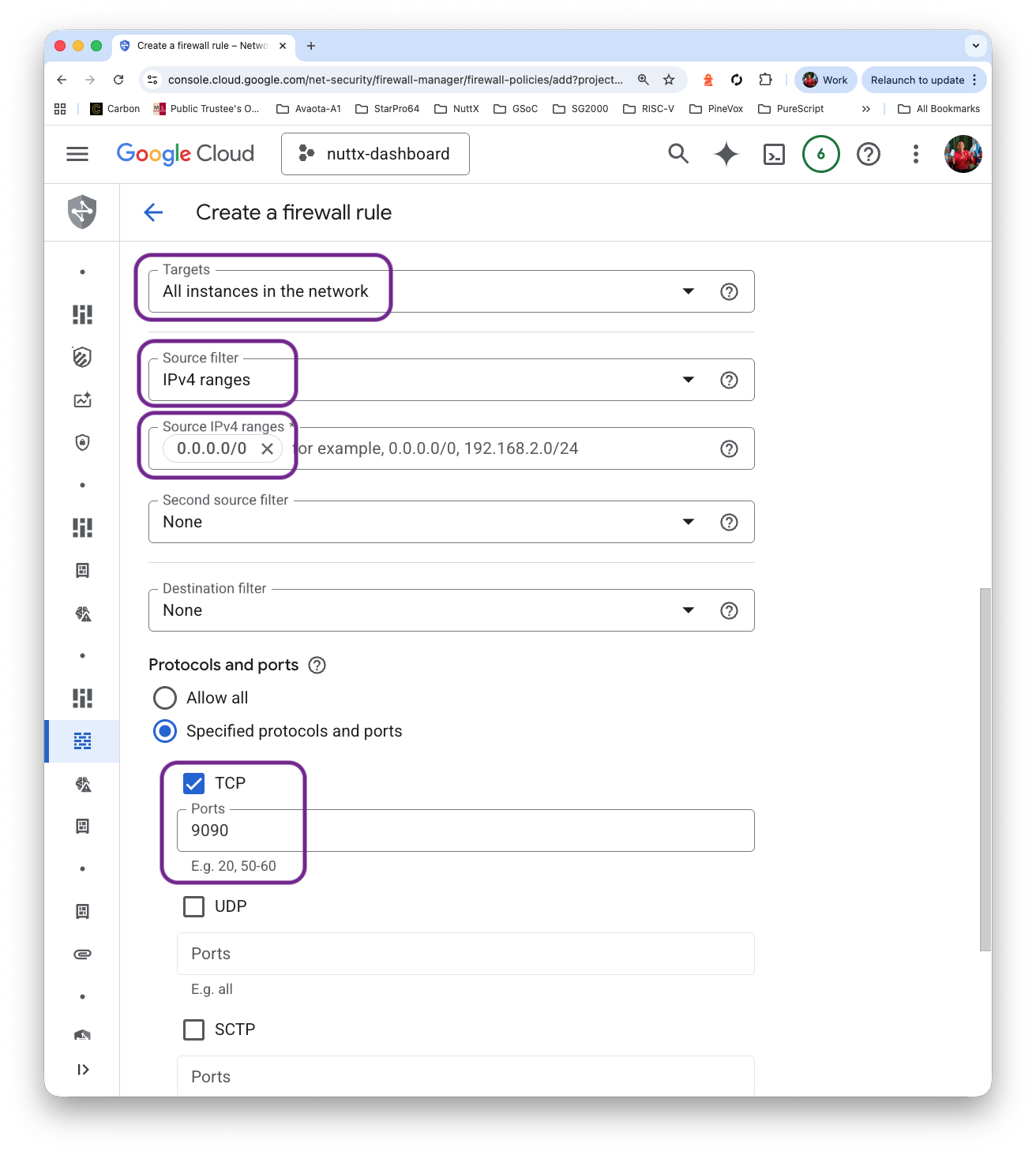1036x1155 pixels.
Task: Collapse the left navigation sidebar
Action: [82, 1070]
